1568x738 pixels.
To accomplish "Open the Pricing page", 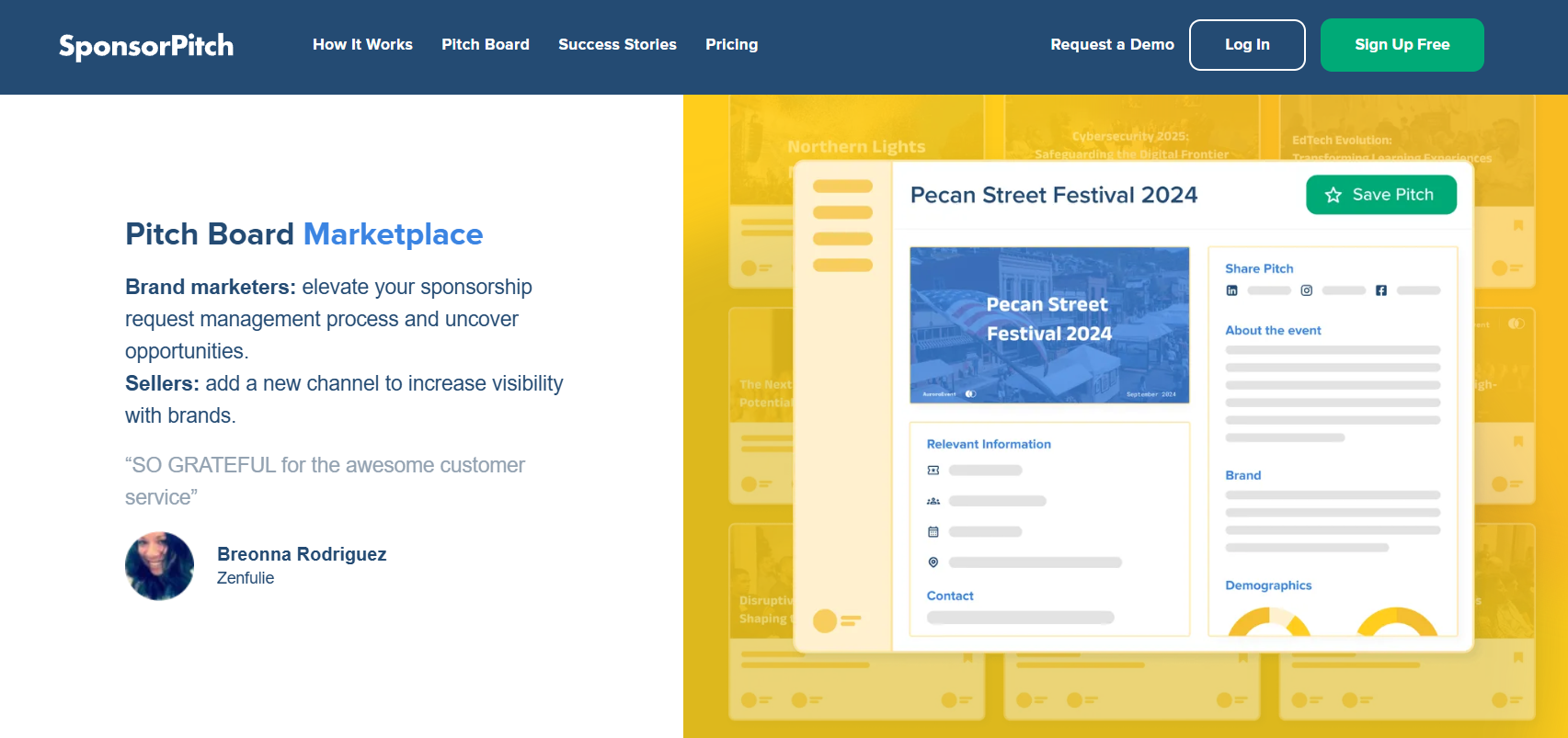I will point(732,44).
